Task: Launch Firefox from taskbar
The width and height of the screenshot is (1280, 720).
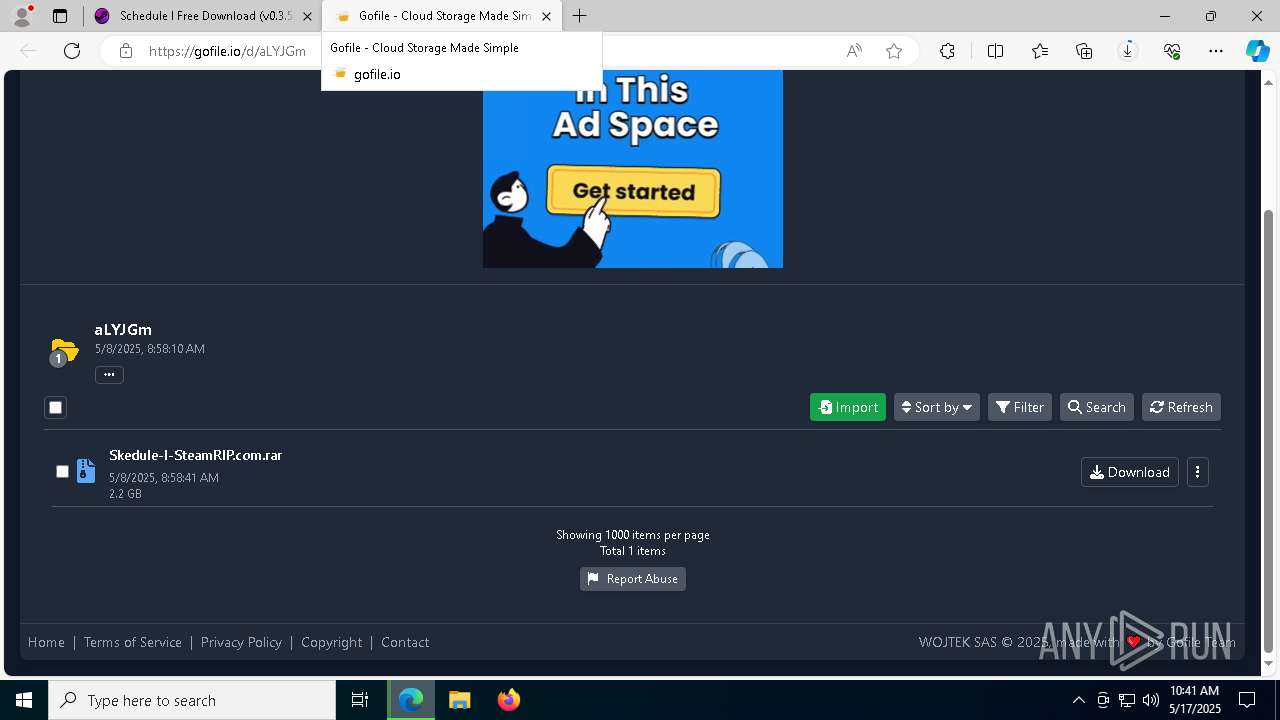Action: 508,700
